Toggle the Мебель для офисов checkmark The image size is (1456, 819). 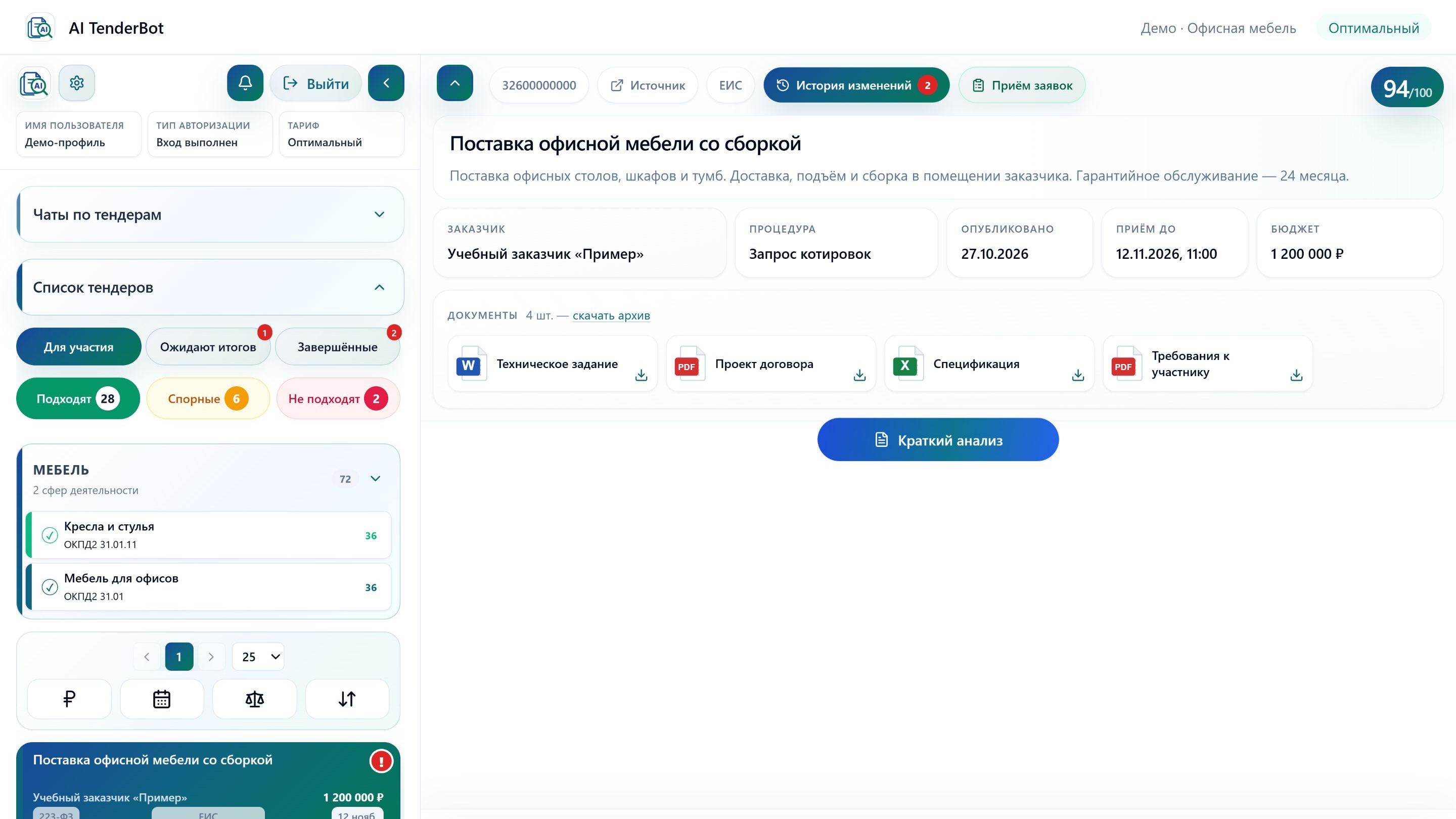click(50, 586)
